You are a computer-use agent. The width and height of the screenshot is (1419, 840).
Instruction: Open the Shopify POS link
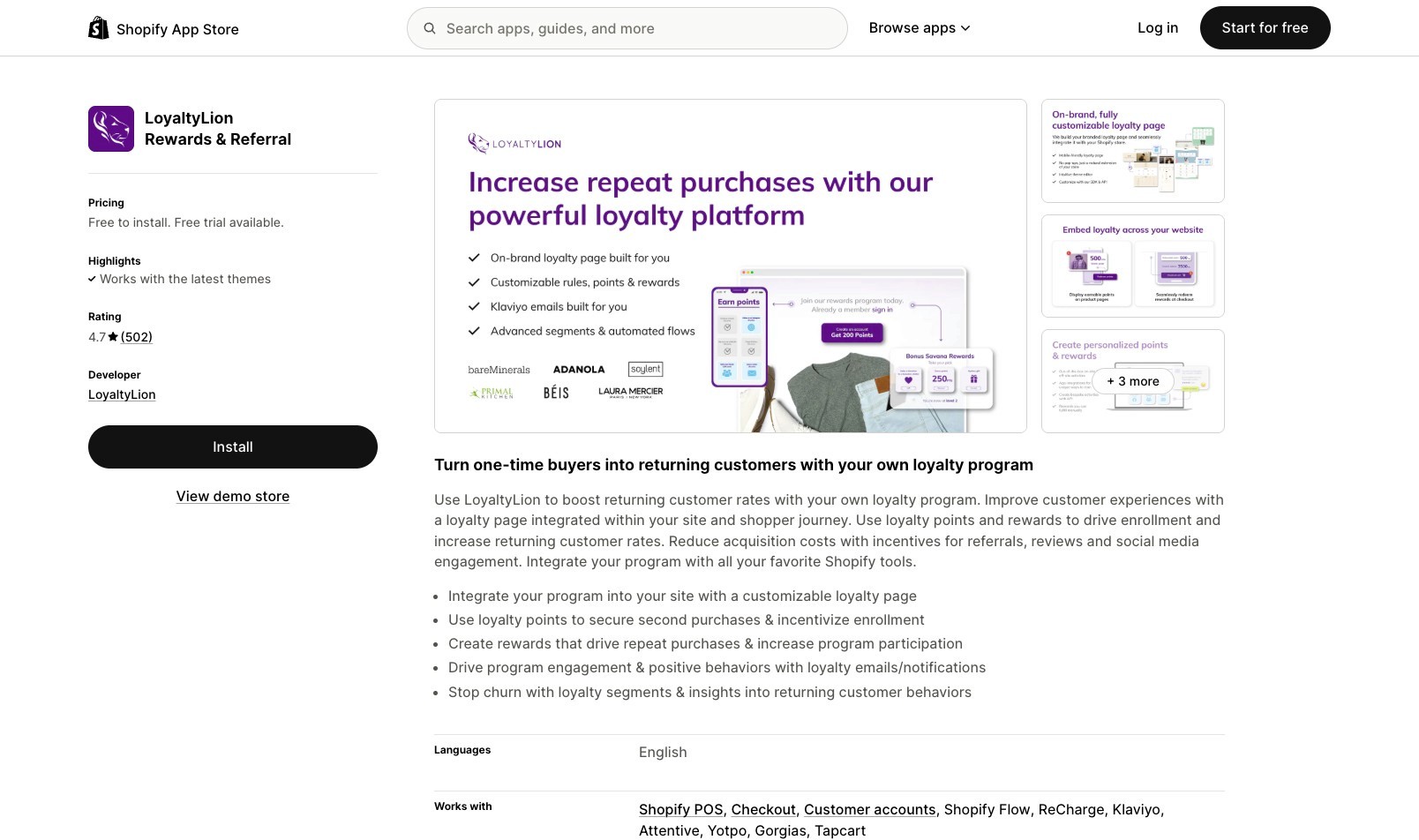681,810
